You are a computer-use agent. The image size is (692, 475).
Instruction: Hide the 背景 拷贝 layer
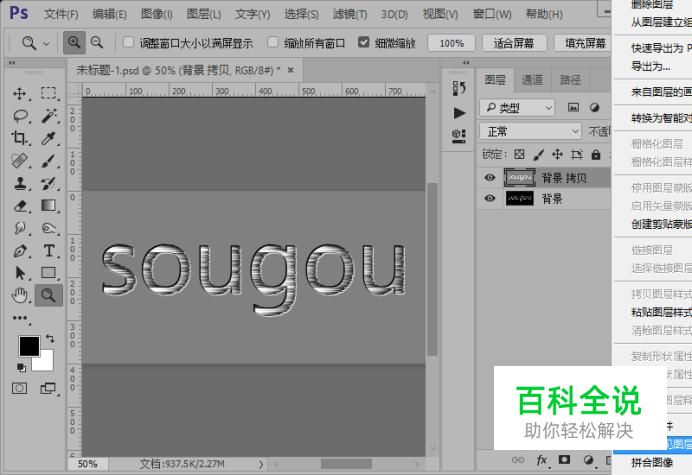tap(489, 177)
